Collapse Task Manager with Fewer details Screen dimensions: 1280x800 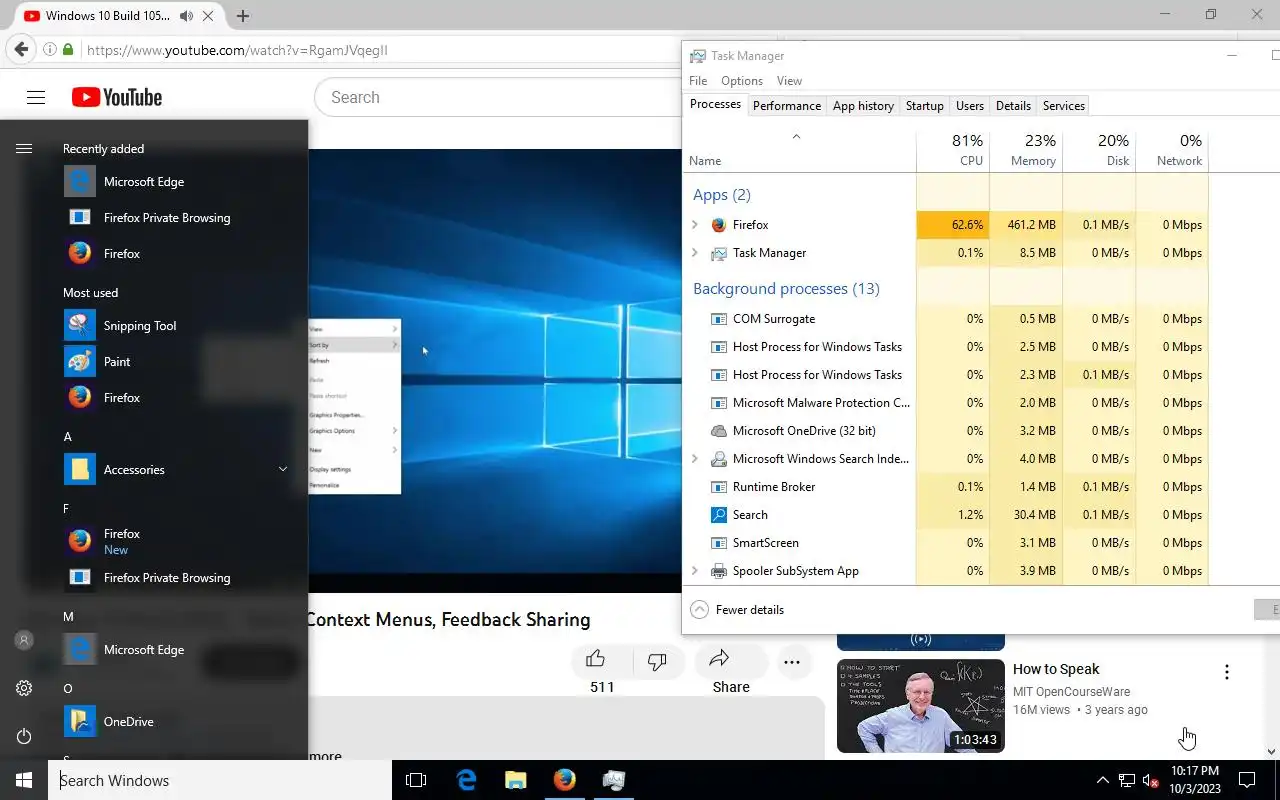coord(737,610)
